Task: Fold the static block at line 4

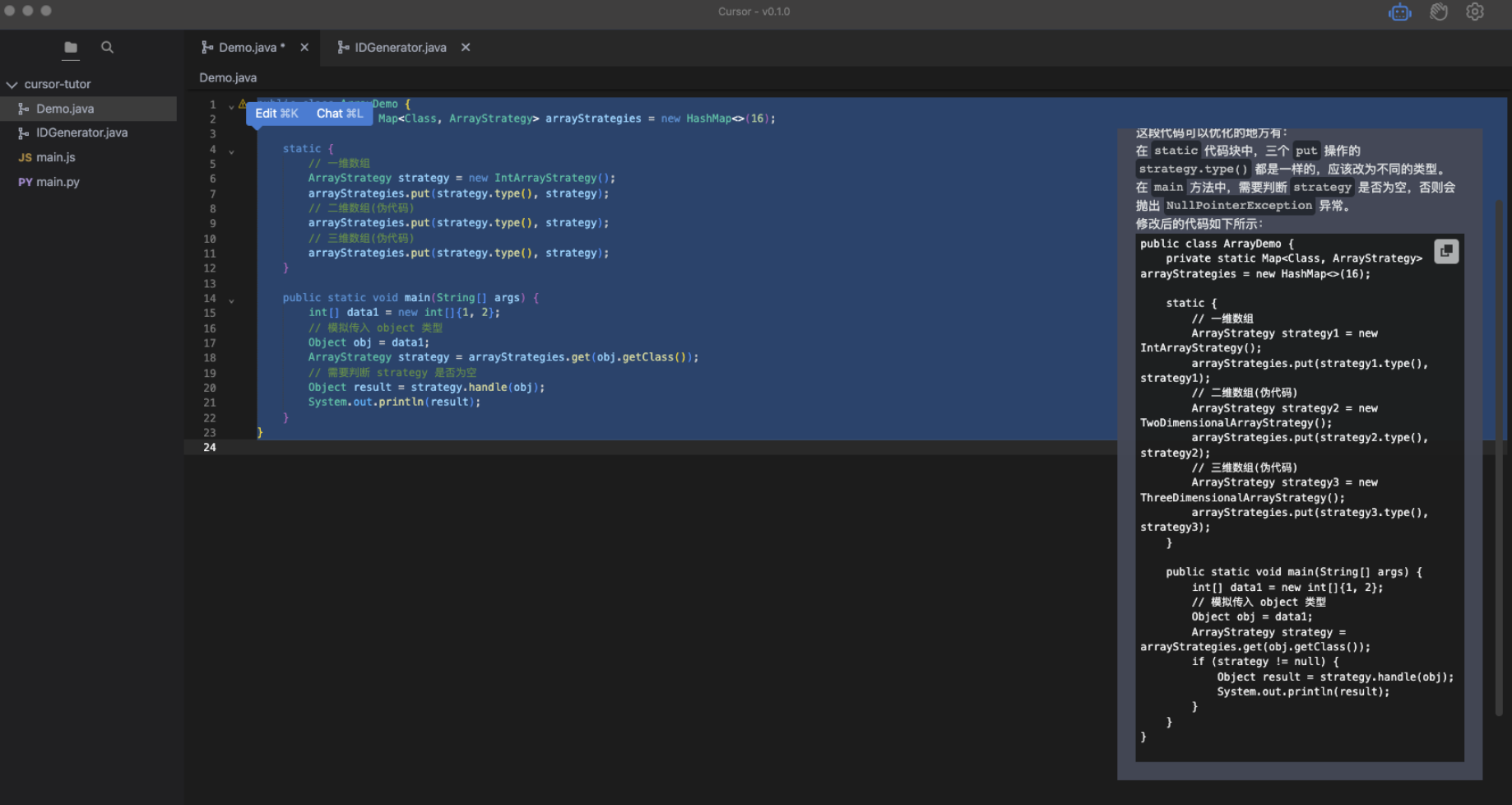Action: click(x=231, y=151)
